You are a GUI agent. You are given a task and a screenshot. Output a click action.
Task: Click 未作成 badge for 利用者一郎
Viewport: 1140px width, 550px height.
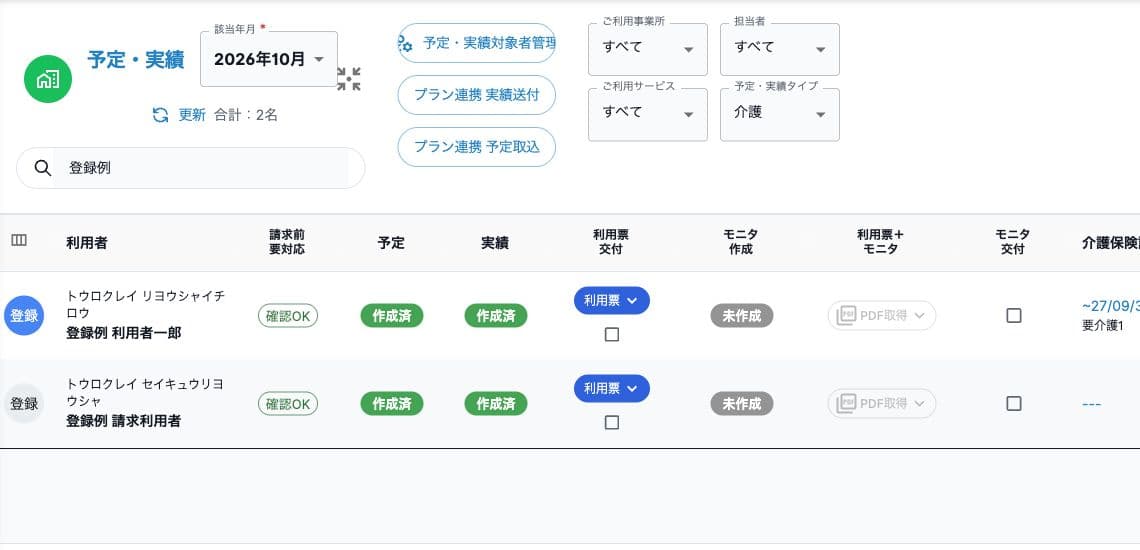(x=742, y=316)
